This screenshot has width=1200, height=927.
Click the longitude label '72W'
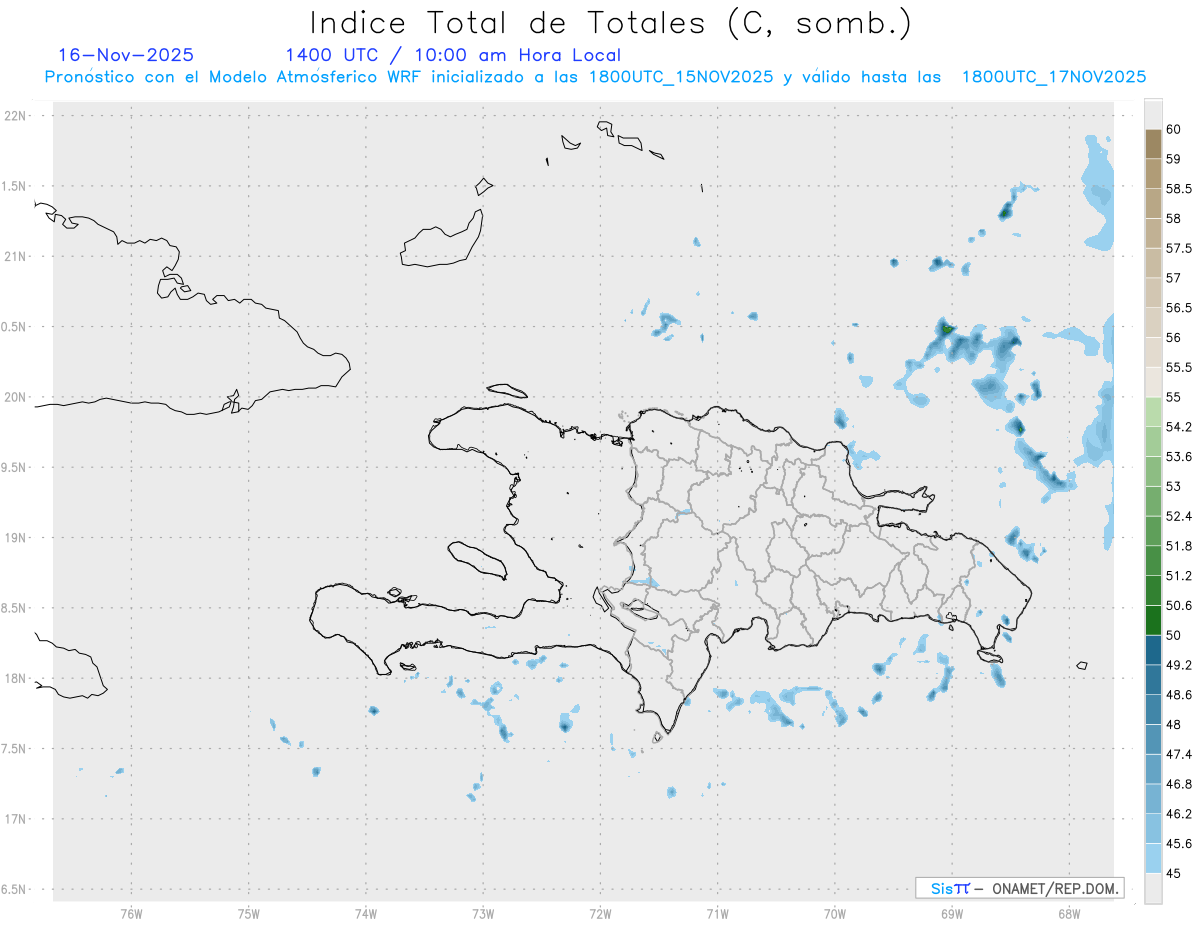[600, 913]
